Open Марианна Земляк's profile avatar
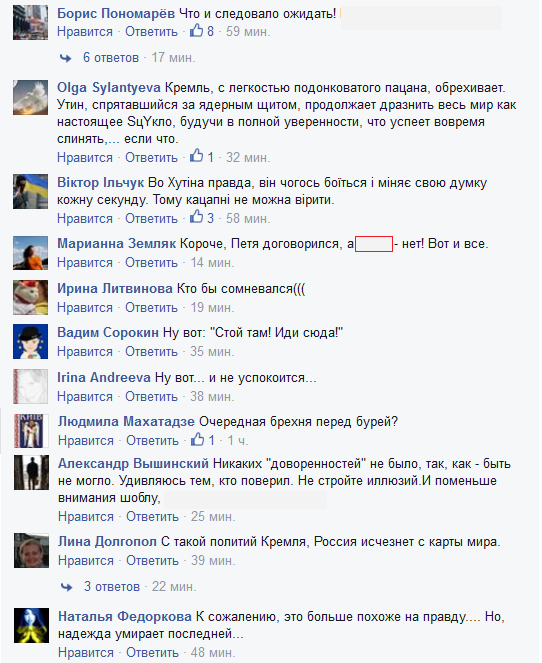The image size is (542, 663). pos(30,253)
